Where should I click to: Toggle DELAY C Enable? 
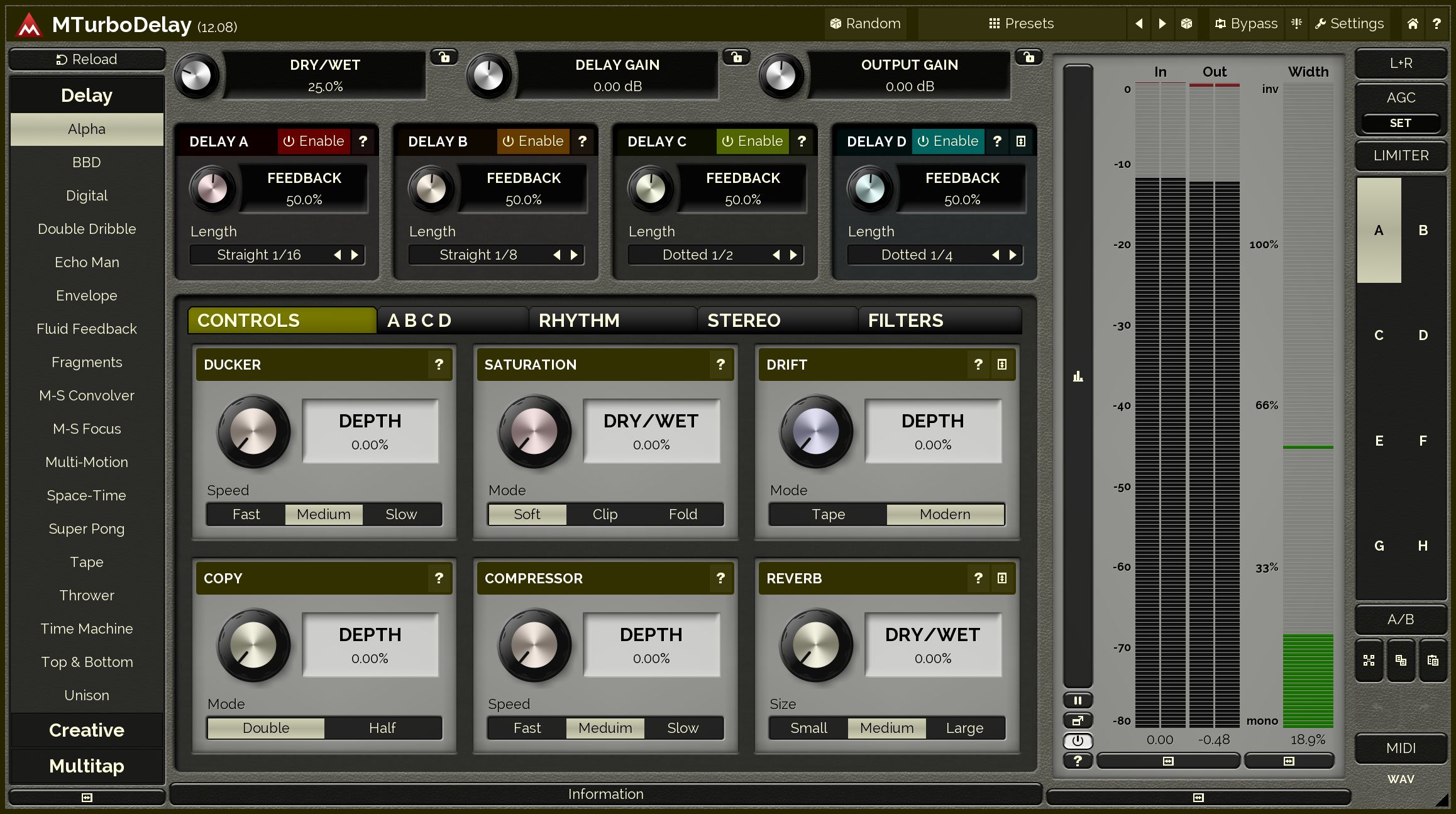tap(752, 141)
